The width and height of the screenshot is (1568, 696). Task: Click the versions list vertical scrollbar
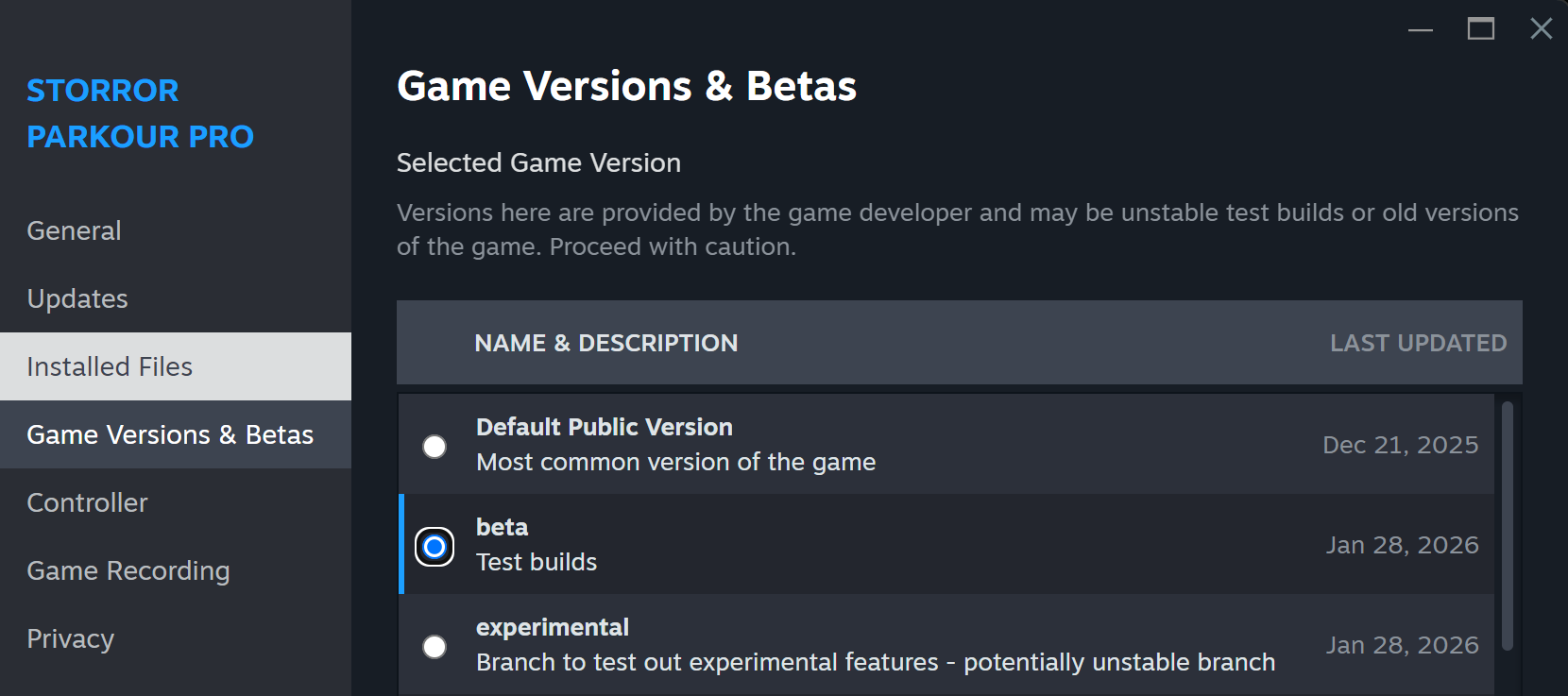click(x=1508, y=525)
